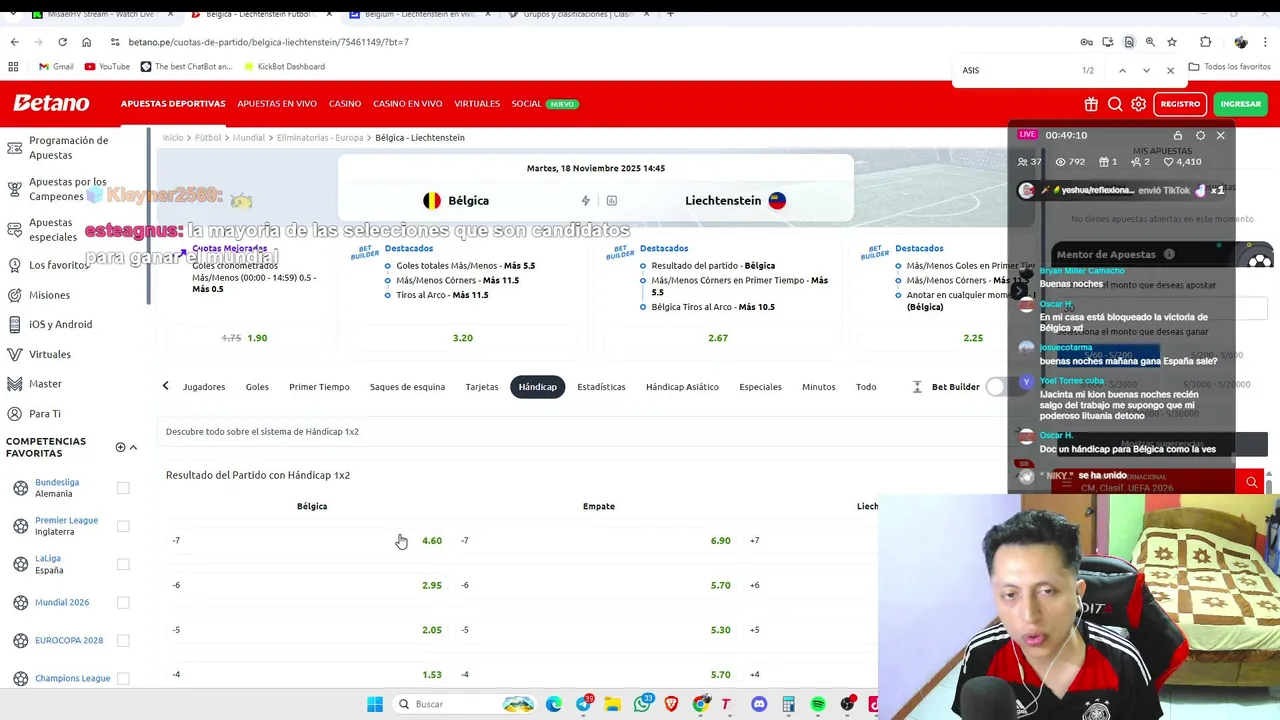Click Mentor de Apuestas info icon
This screenshot has width=1280, height=720.
click(x=1169, y=254)
